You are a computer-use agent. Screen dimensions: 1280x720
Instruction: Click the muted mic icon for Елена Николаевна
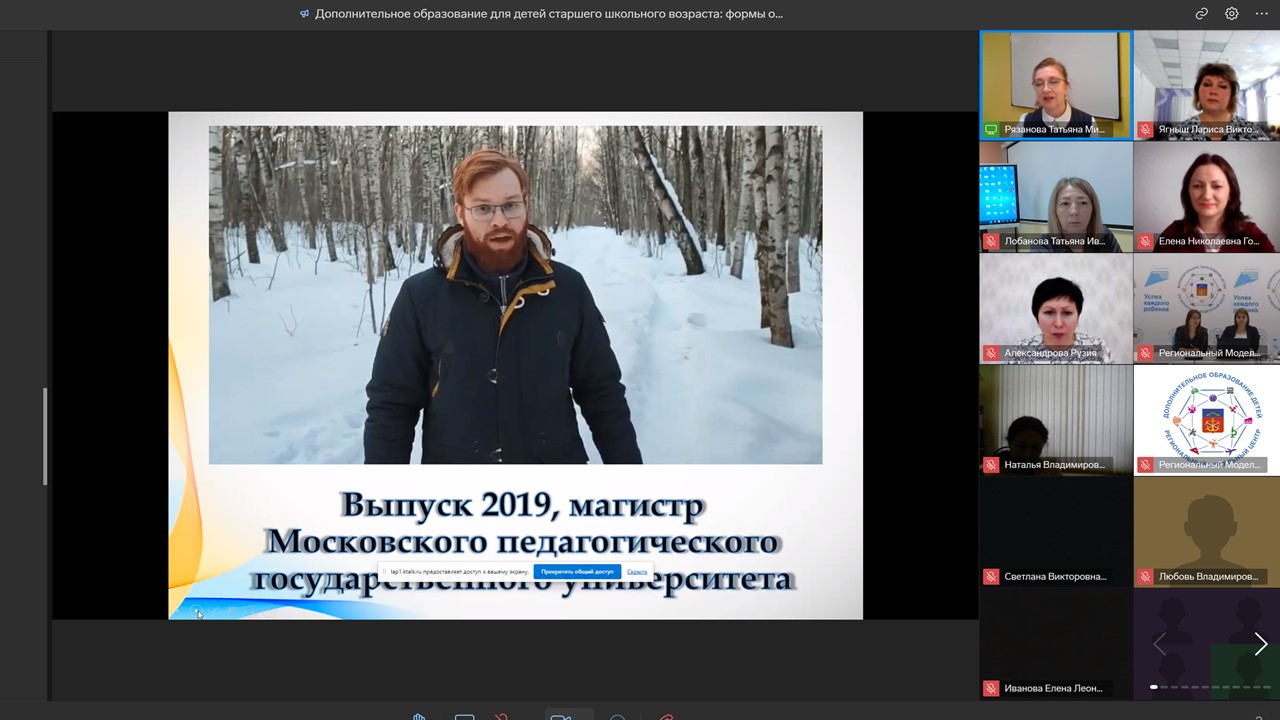[1145, 241]
